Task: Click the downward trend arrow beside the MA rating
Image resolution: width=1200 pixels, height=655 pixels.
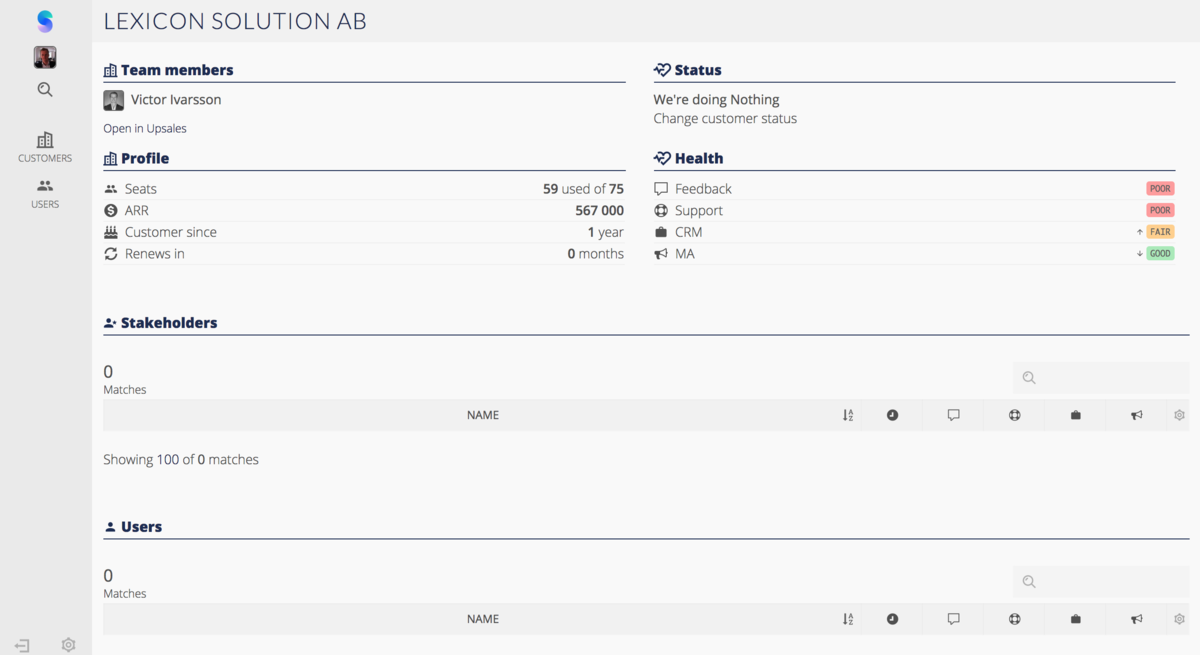Action: click(x=1139, y=253)
